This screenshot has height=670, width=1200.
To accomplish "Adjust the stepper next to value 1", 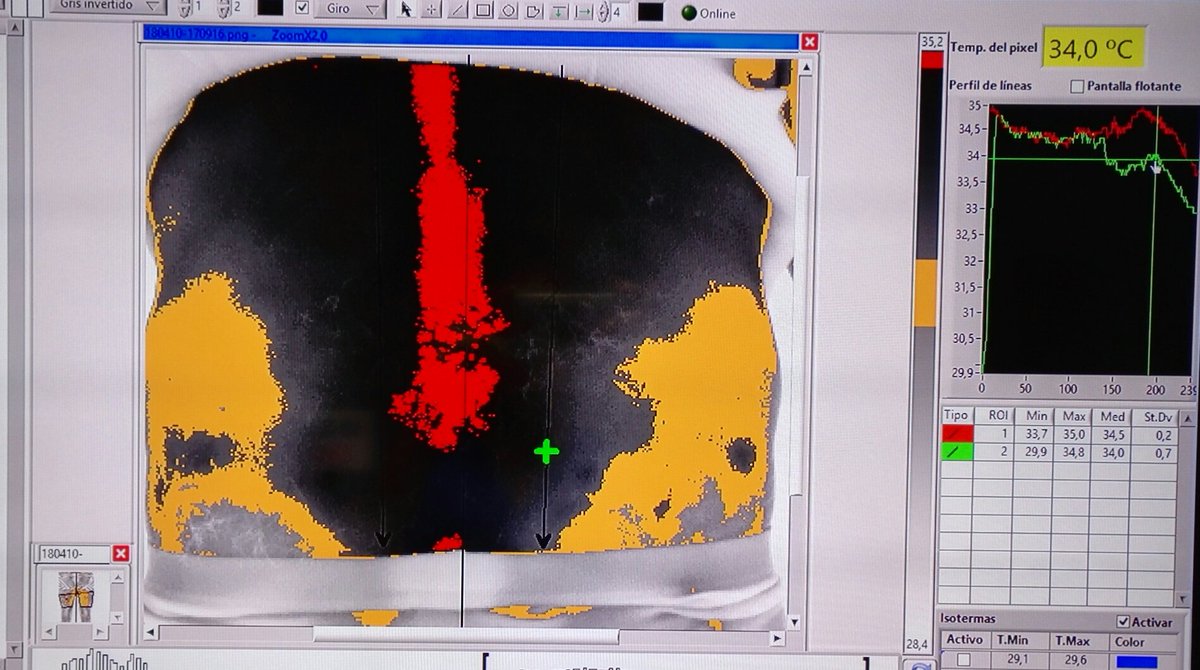I will coord(184,8).
